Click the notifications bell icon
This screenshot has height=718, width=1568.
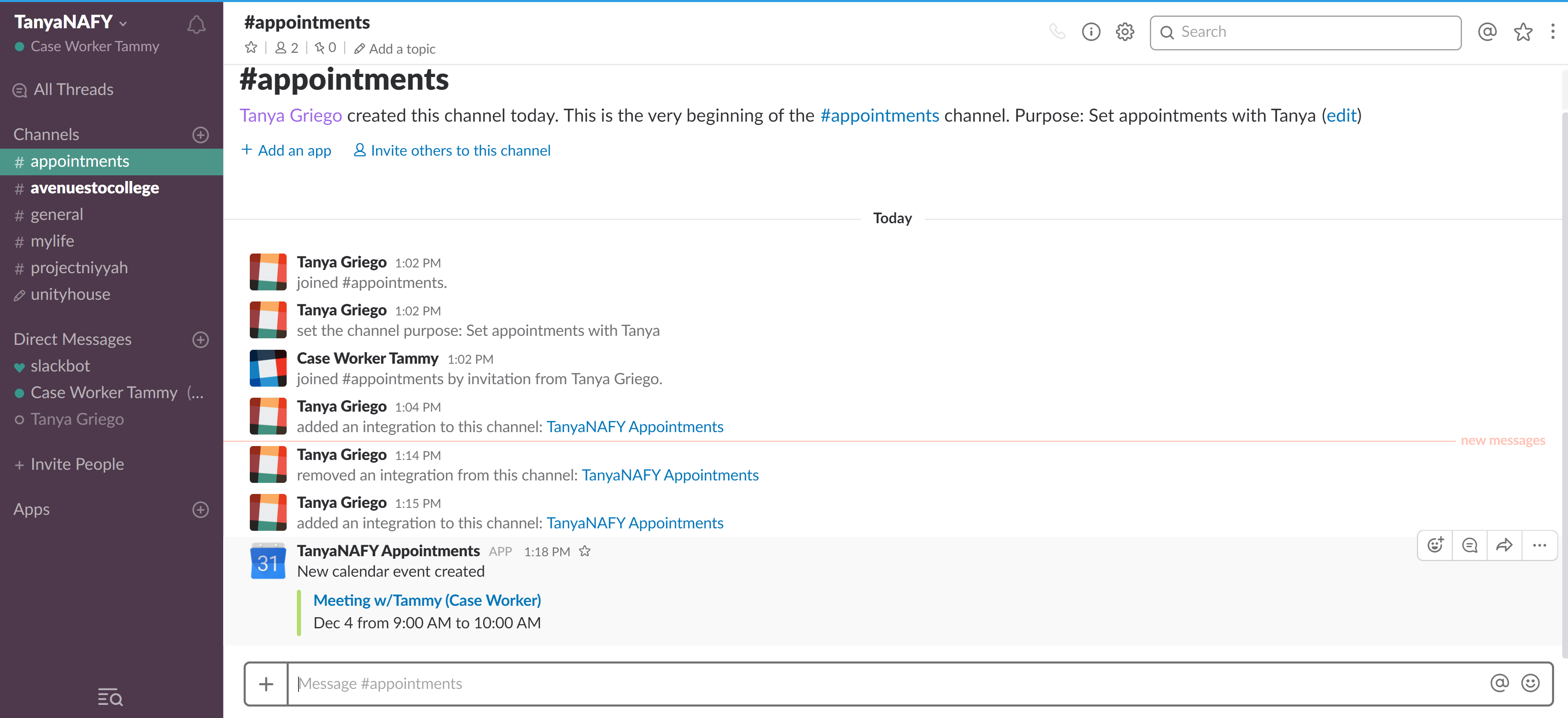pos(196,24)
